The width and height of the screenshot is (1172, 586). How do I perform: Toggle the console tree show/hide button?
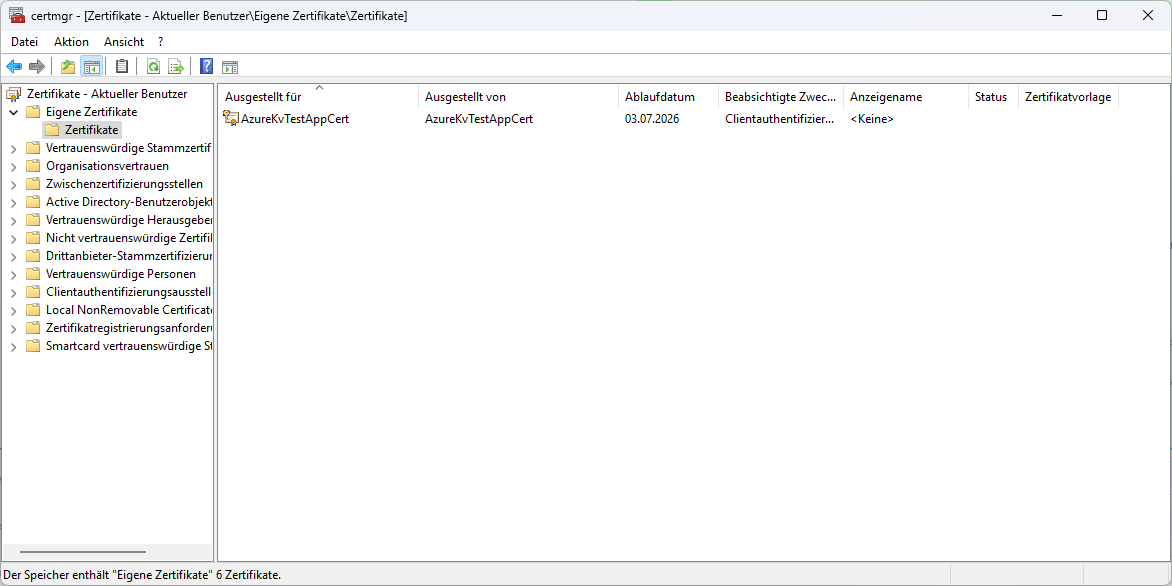tap(91, 67)
